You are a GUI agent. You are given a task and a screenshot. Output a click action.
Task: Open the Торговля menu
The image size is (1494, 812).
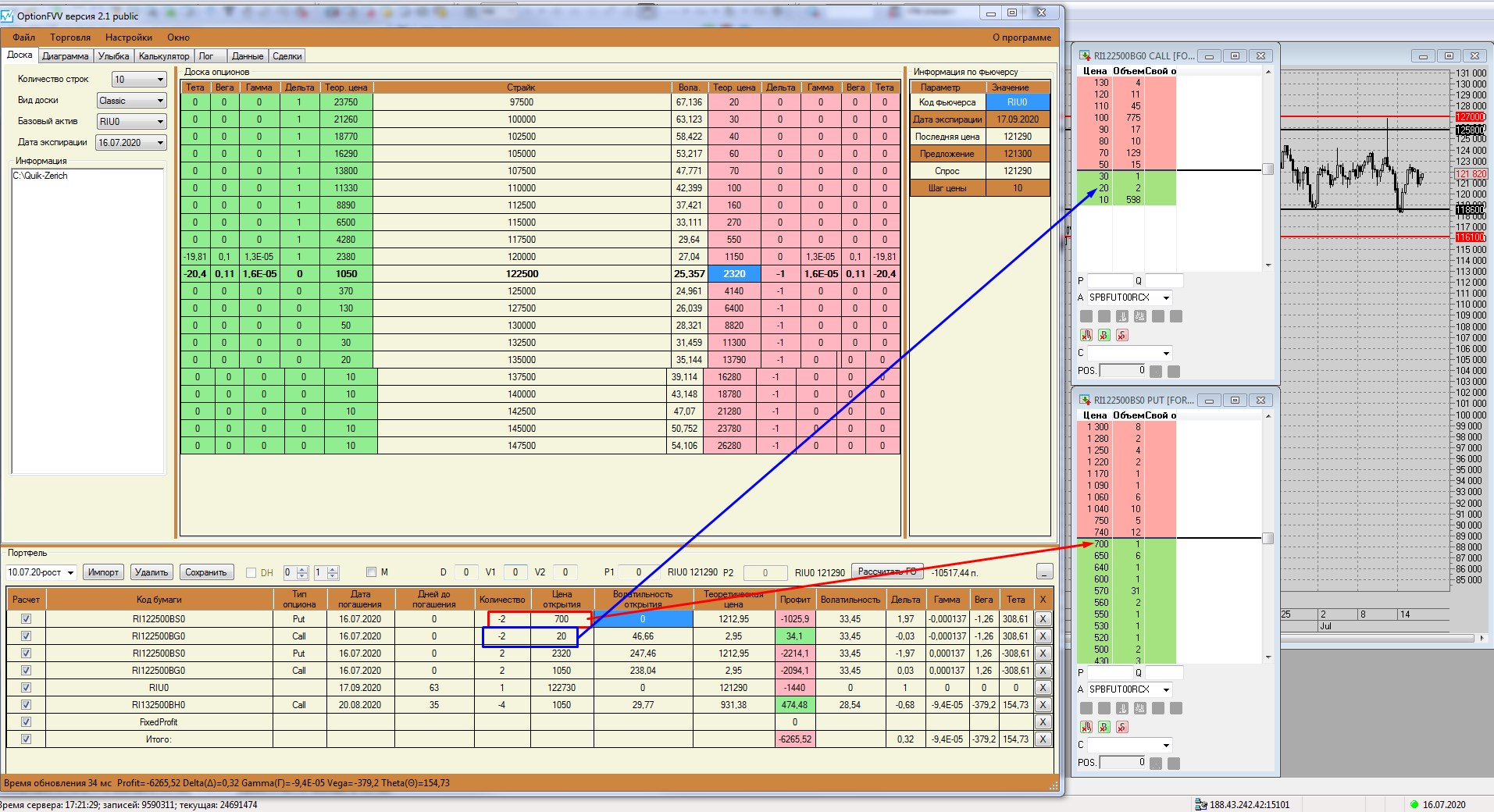[x=70, y=37]
